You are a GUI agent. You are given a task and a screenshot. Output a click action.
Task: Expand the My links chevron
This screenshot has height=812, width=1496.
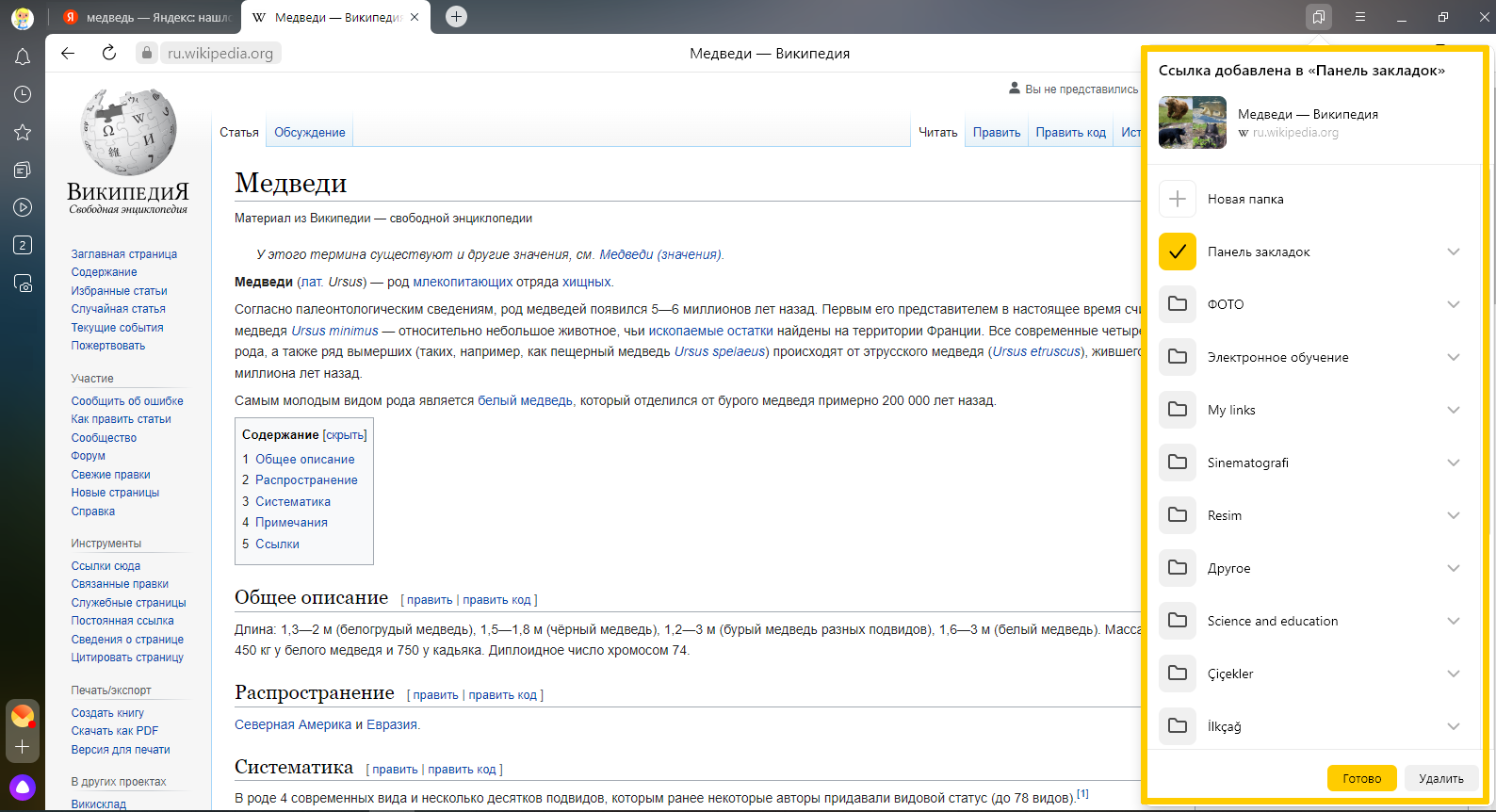click(x=1454, y=410)
